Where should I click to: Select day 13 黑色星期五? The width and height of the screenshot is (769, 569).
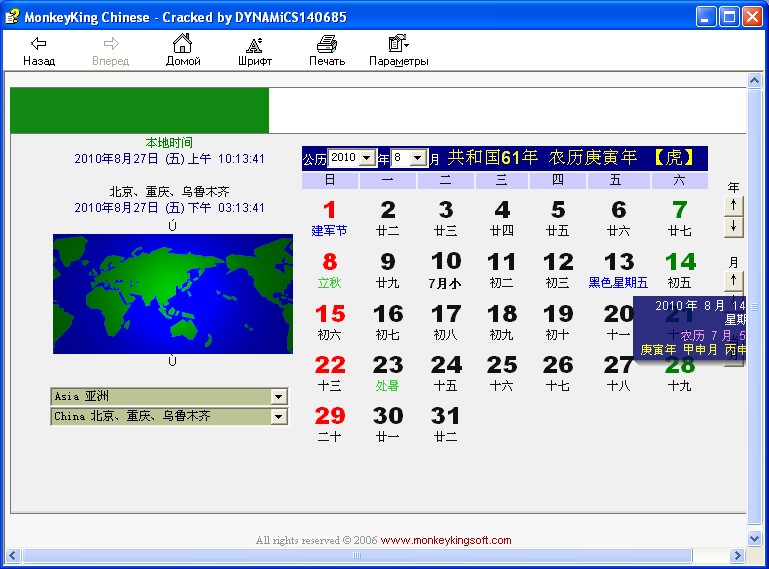618,270
